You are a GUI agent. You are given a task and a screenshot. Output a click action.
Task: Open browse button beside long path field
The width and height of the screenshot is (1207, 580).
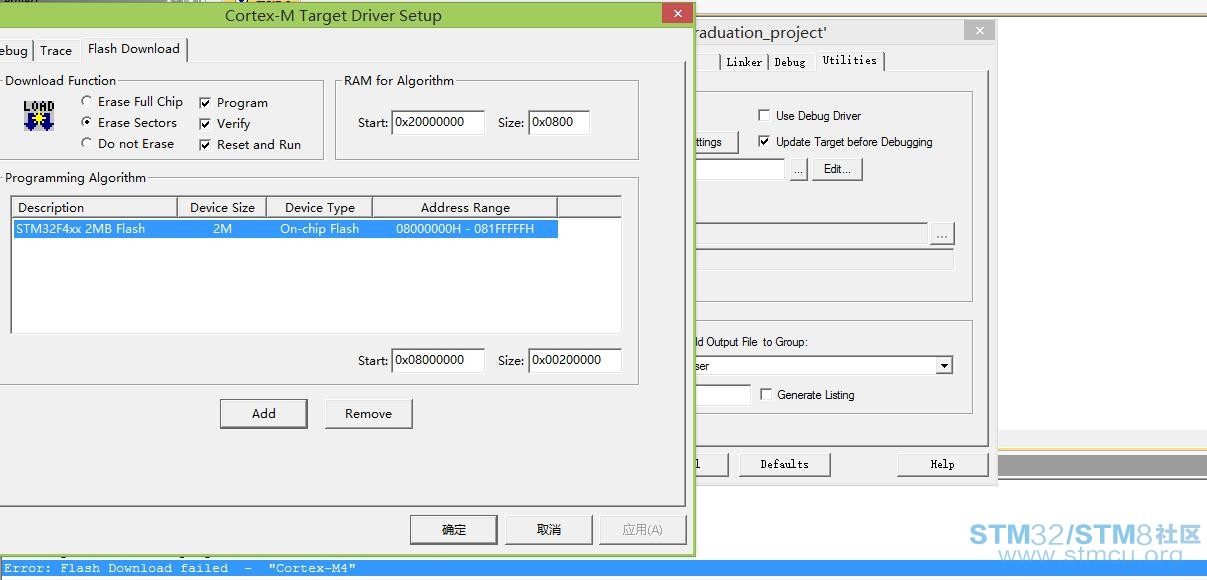942,234
